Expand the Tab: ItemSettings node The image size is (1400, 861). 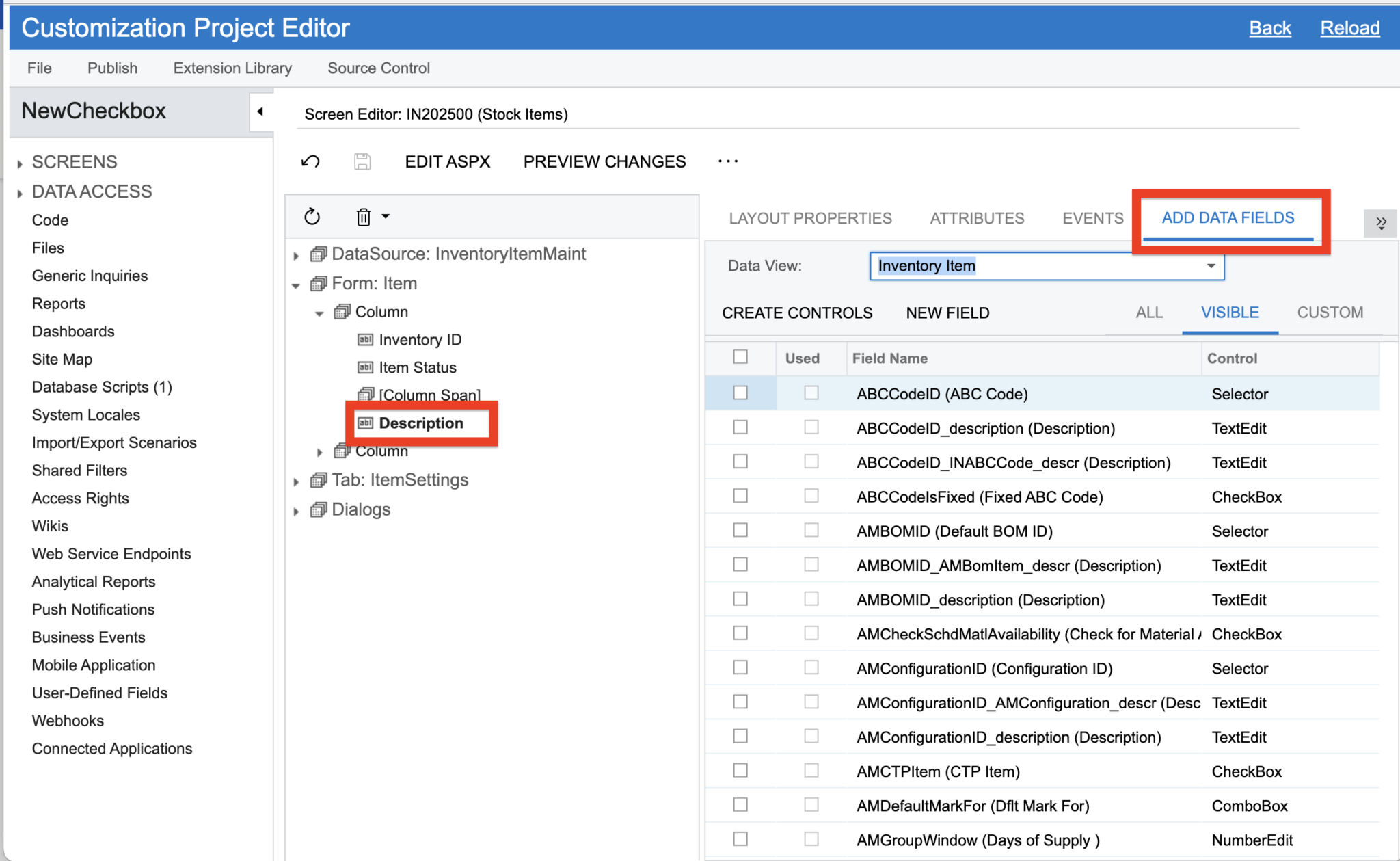(x=296, y=480)
